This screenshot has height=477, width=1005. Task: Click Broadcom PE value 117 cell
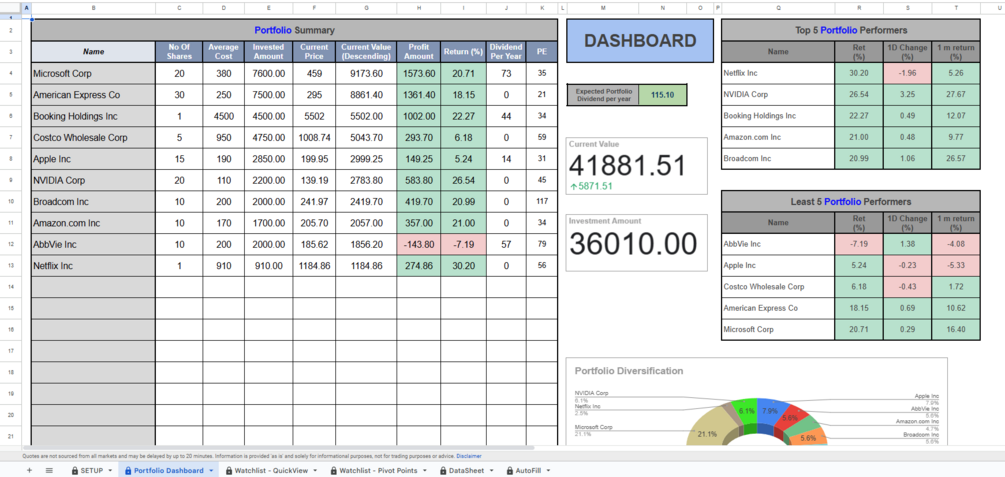click(542, 202)
